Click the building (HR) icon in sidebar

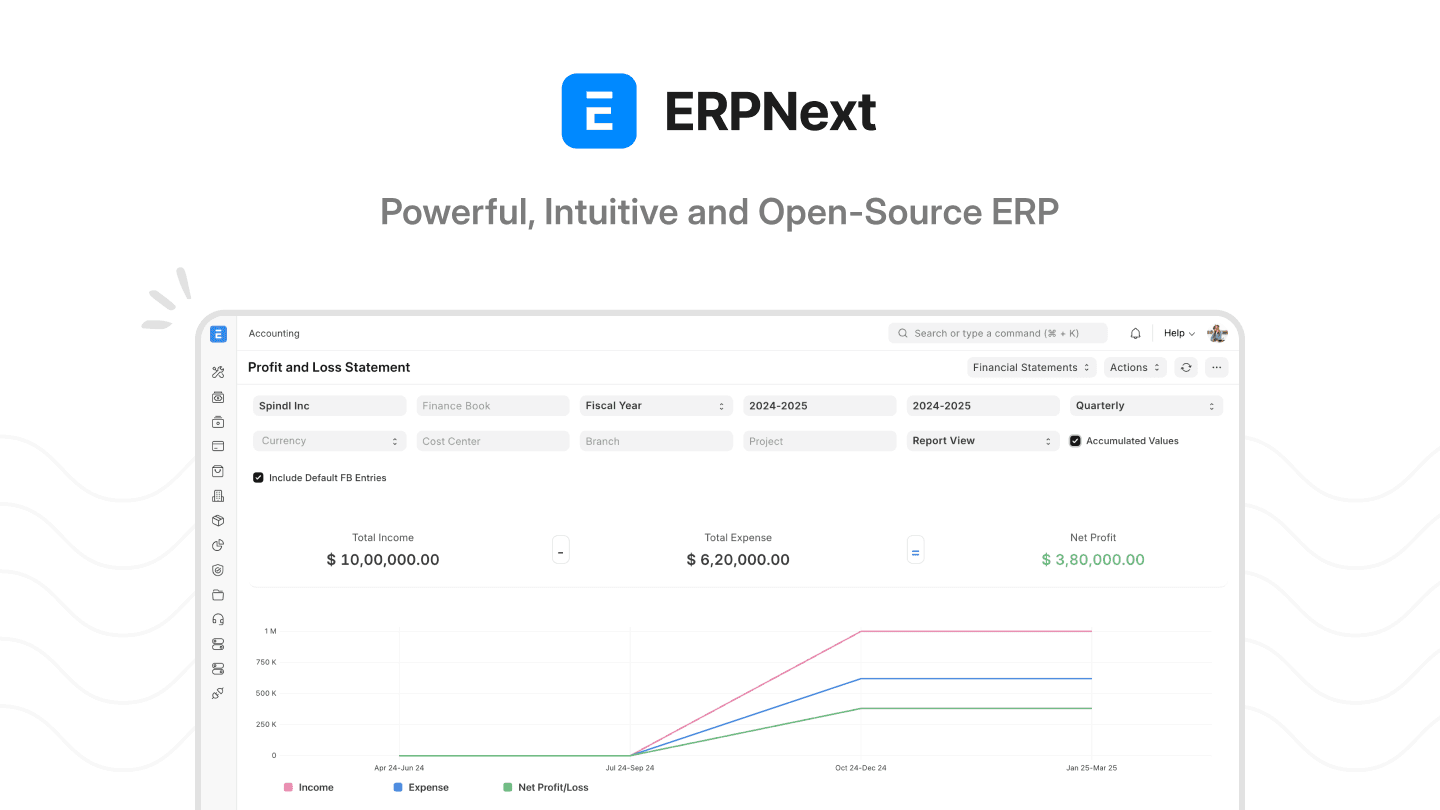point(218,496)
